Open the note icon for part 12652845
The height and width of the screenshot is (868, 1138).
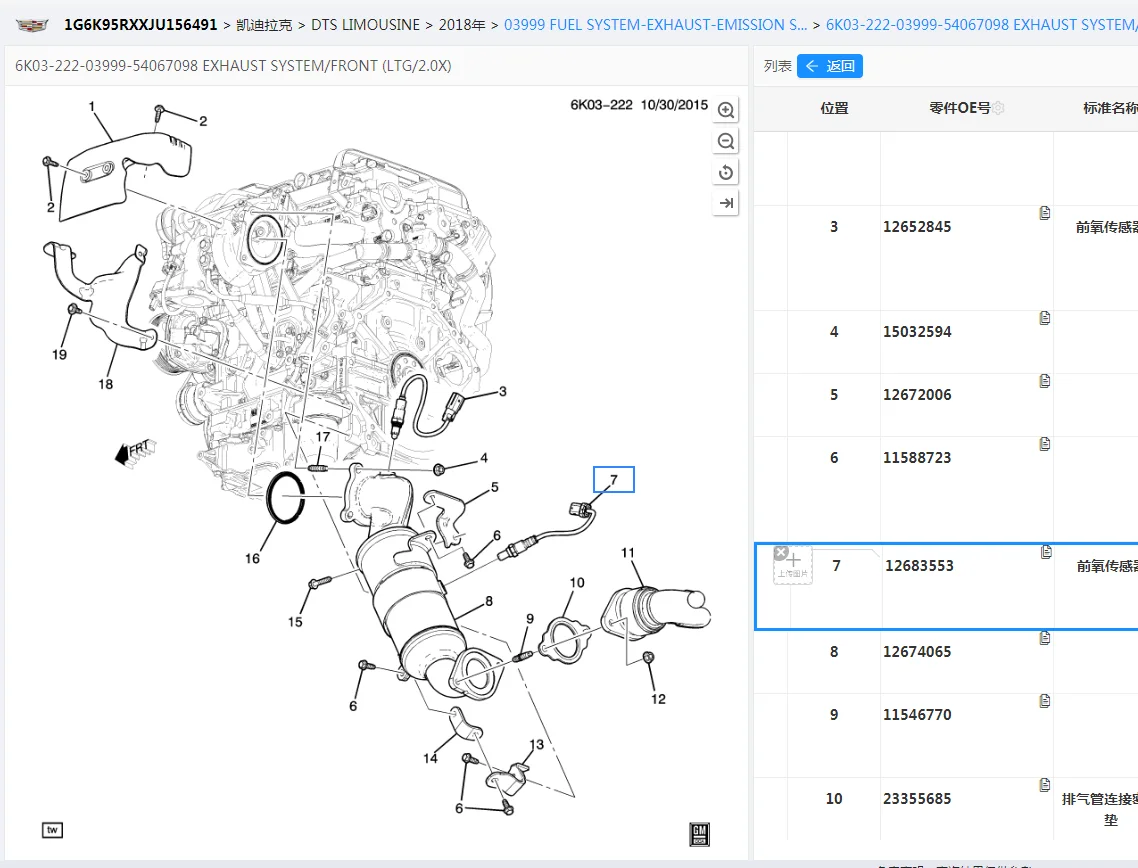(1044, 213)
